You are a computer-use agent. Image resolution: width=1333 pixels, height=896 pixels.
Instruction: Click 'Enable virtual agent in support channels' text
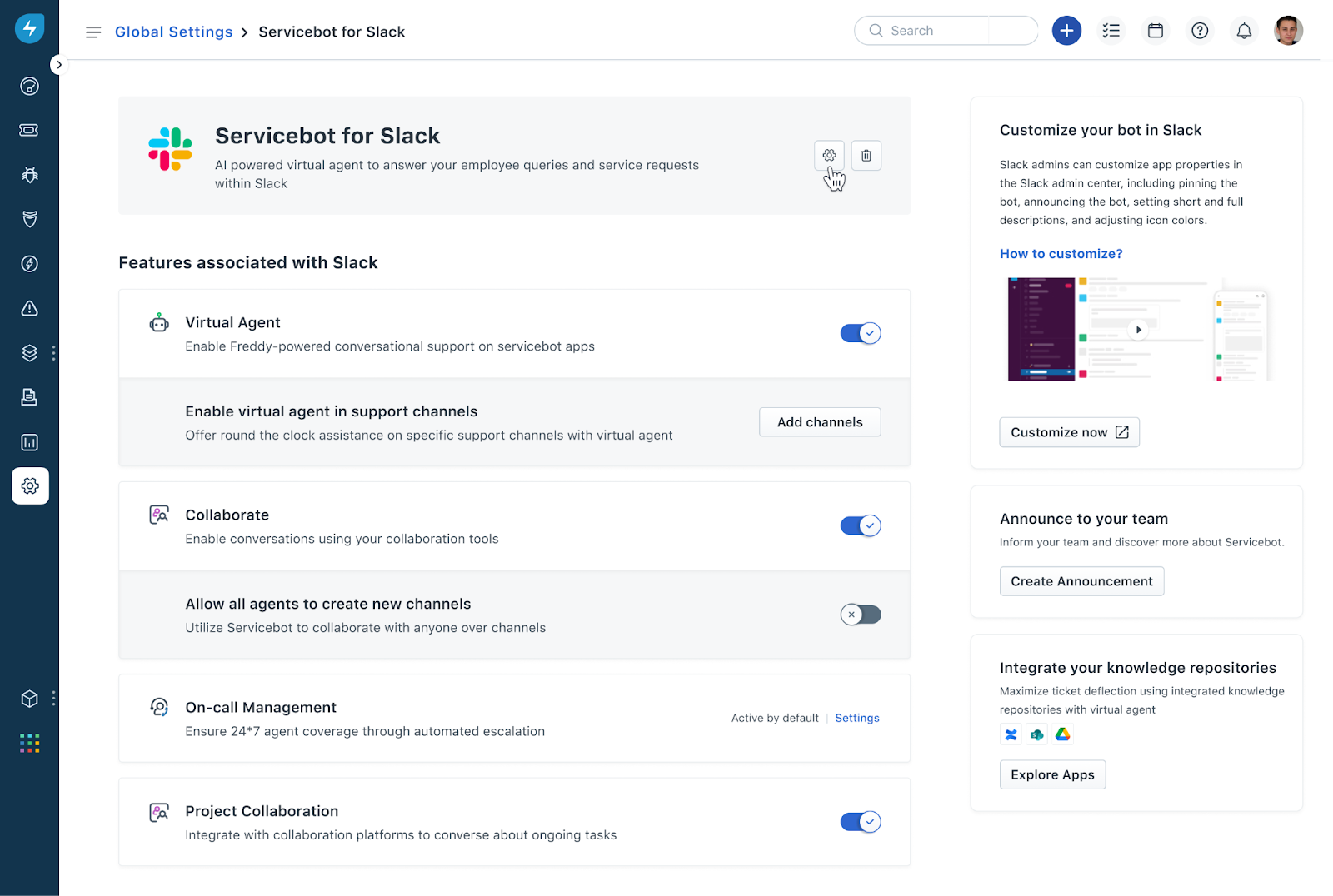tap(332, 411)
